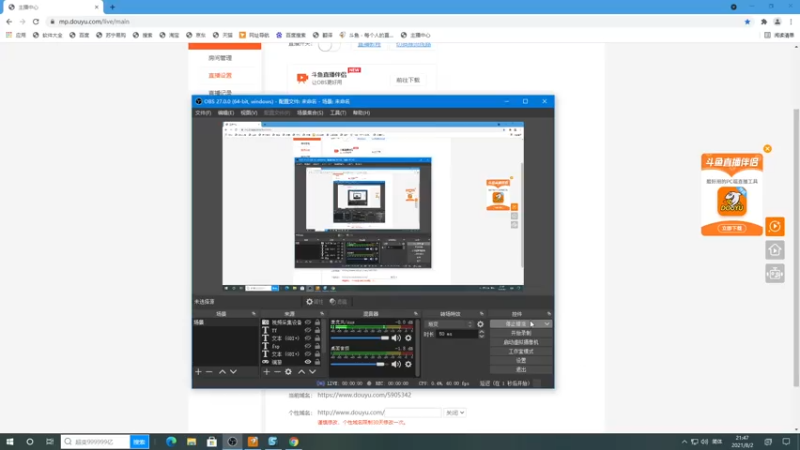The height and width of the screenshot is (450, 800).
Task: Open source properties gear under sources list
Action: pos(288,372)
